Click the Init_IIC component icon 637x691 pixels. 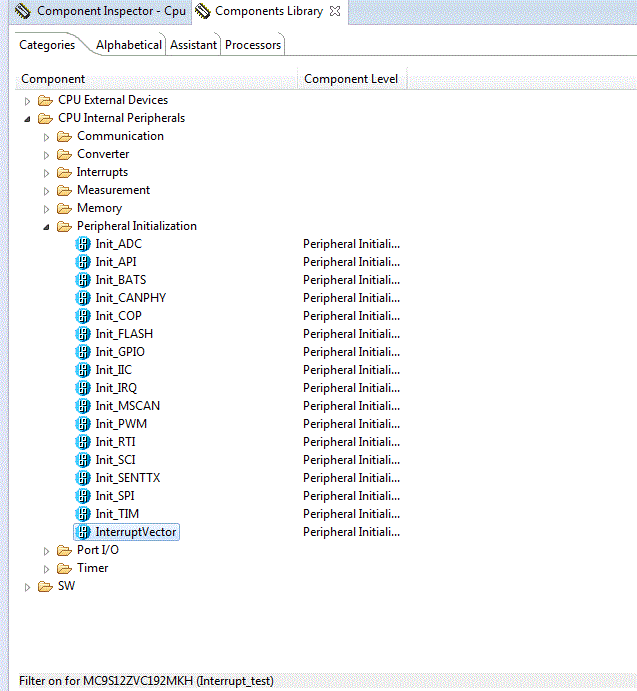tap(83, 370)
